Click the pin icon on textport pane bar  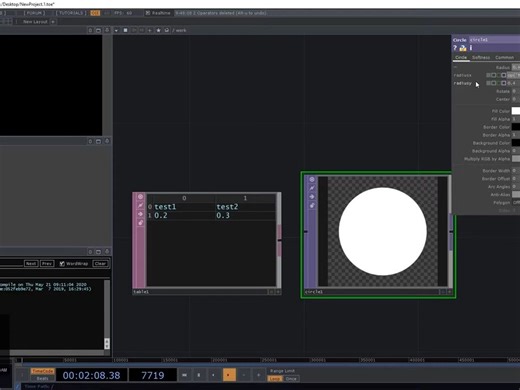(107, 252)
